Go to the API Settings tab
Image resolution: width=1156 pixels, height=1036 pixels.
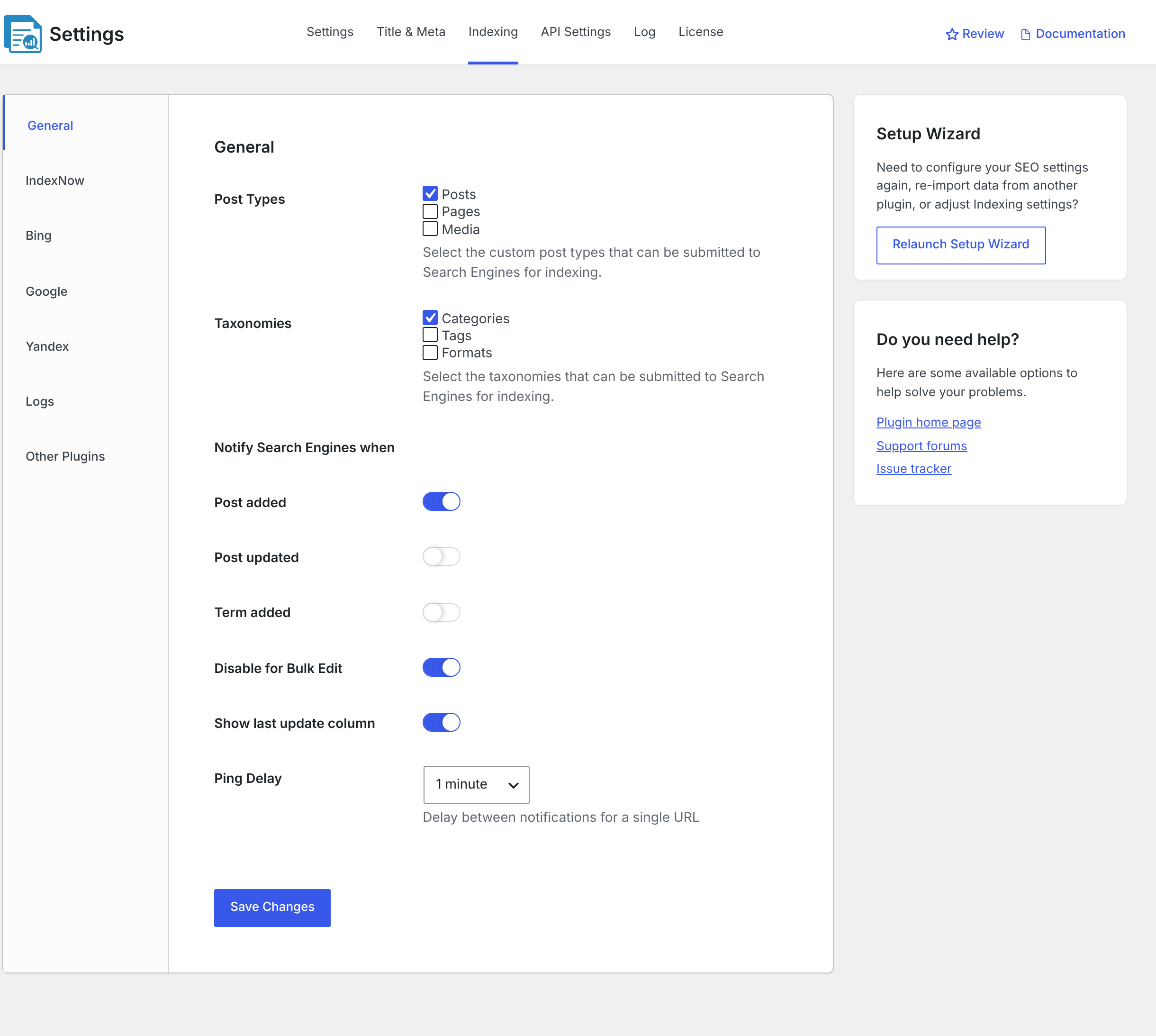[x=576, y=32]
